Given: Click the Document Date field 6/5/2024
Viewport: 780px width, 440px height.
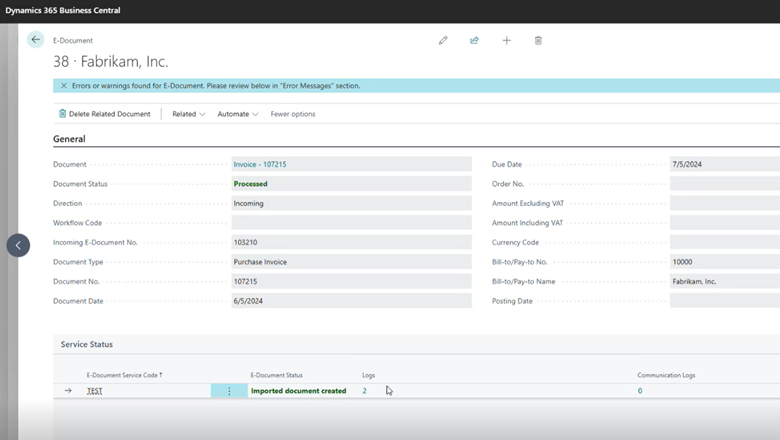Looking at the screenshot, I should 351,301.
